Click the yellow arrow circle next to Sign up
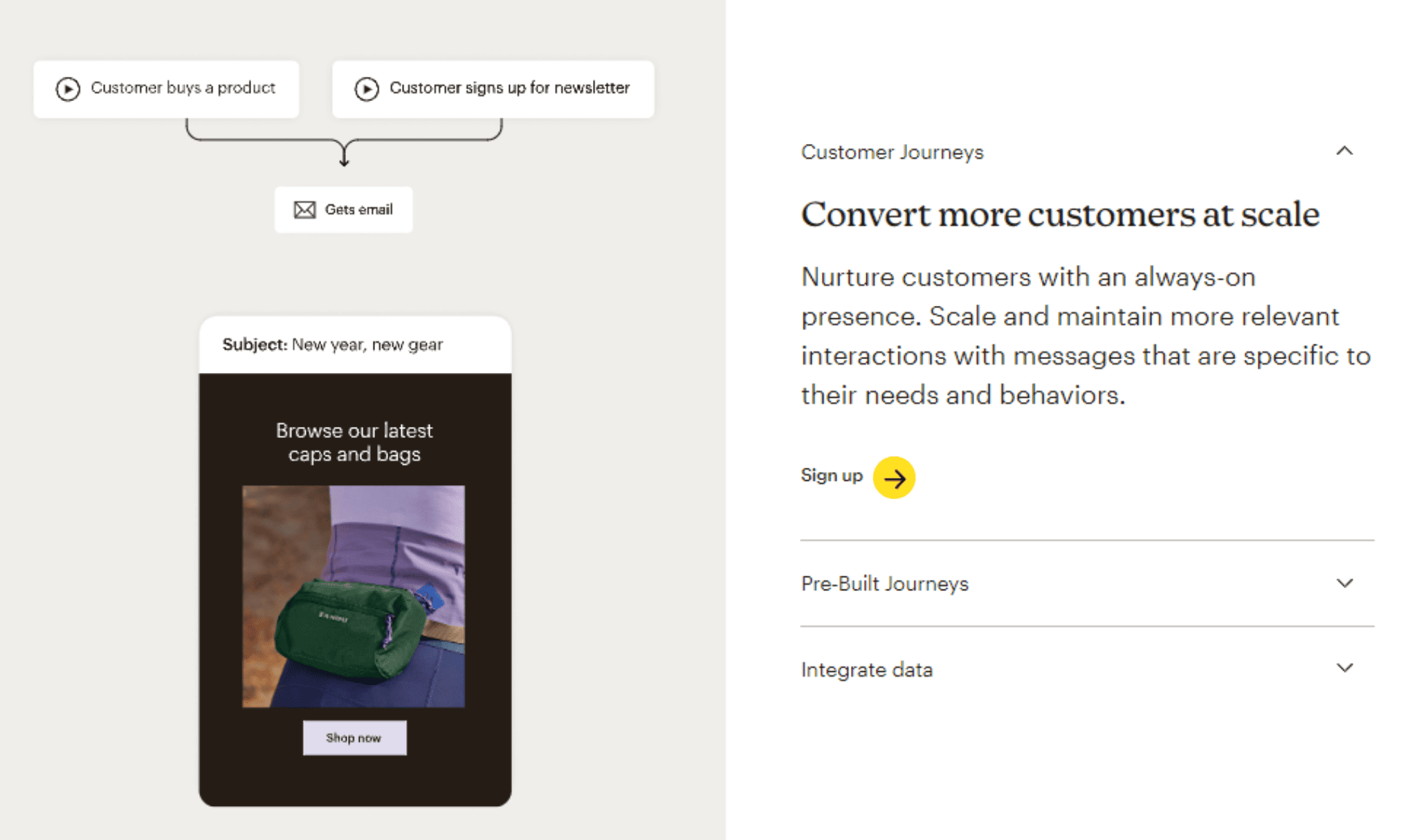The height and width of the screenshot is (840, 1417). point(894,477)
